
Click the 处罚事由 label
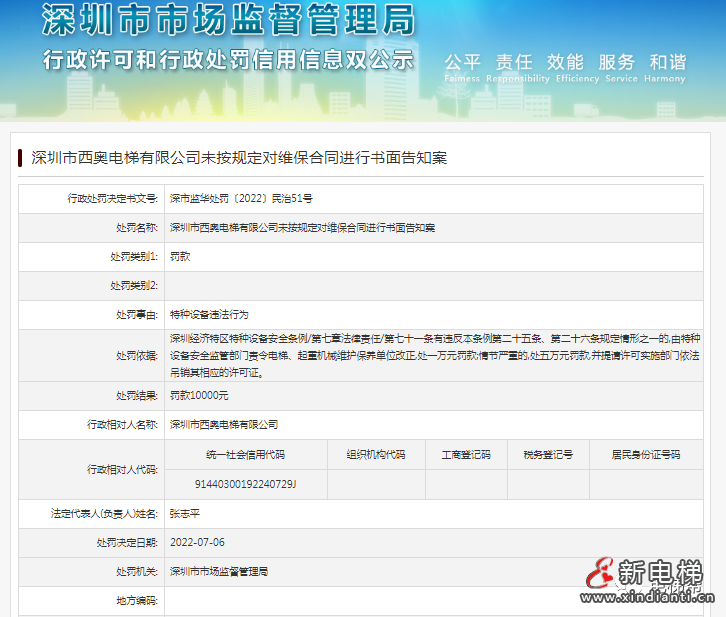tap(137, 315)
